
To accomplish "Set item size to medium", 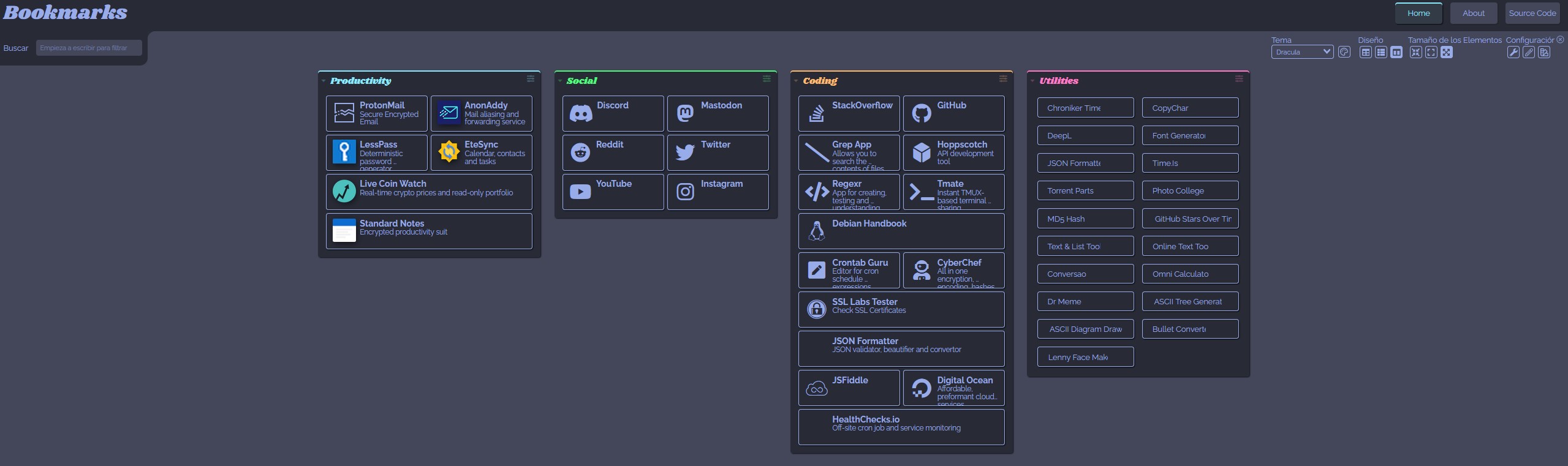I will pyautogui.click(x=1431, y=52).
